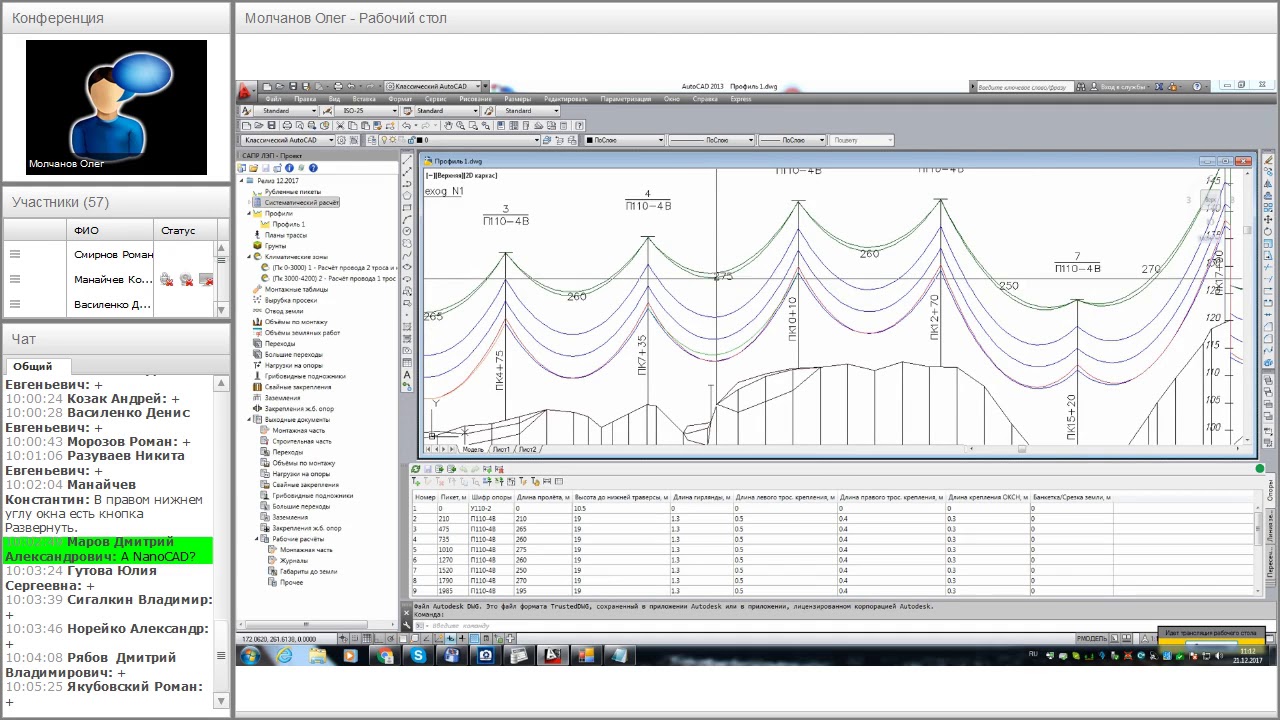Open Chrome from the Windows taskbar

point(385,656)
